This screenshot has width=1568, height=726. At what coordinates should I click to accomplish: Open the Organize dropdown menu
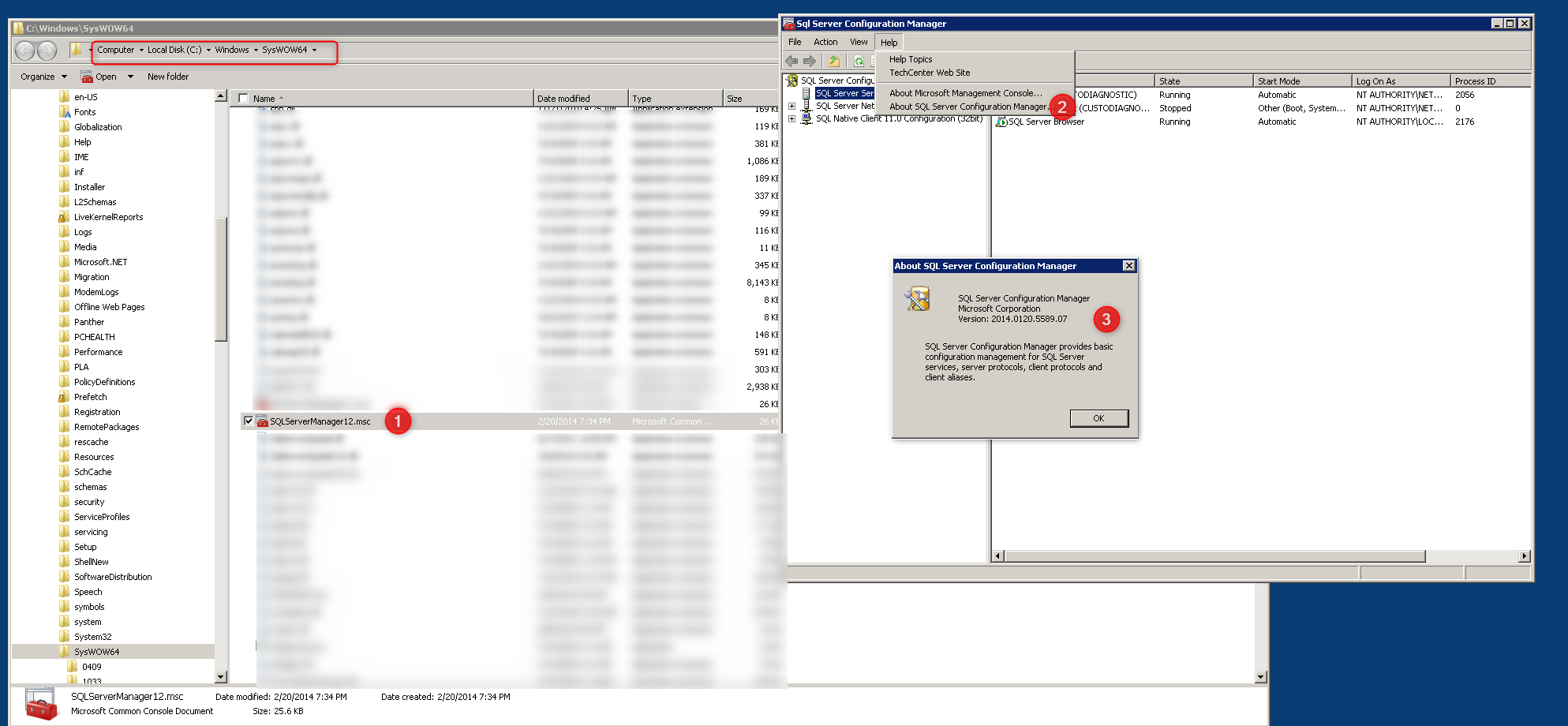(44, 77)
